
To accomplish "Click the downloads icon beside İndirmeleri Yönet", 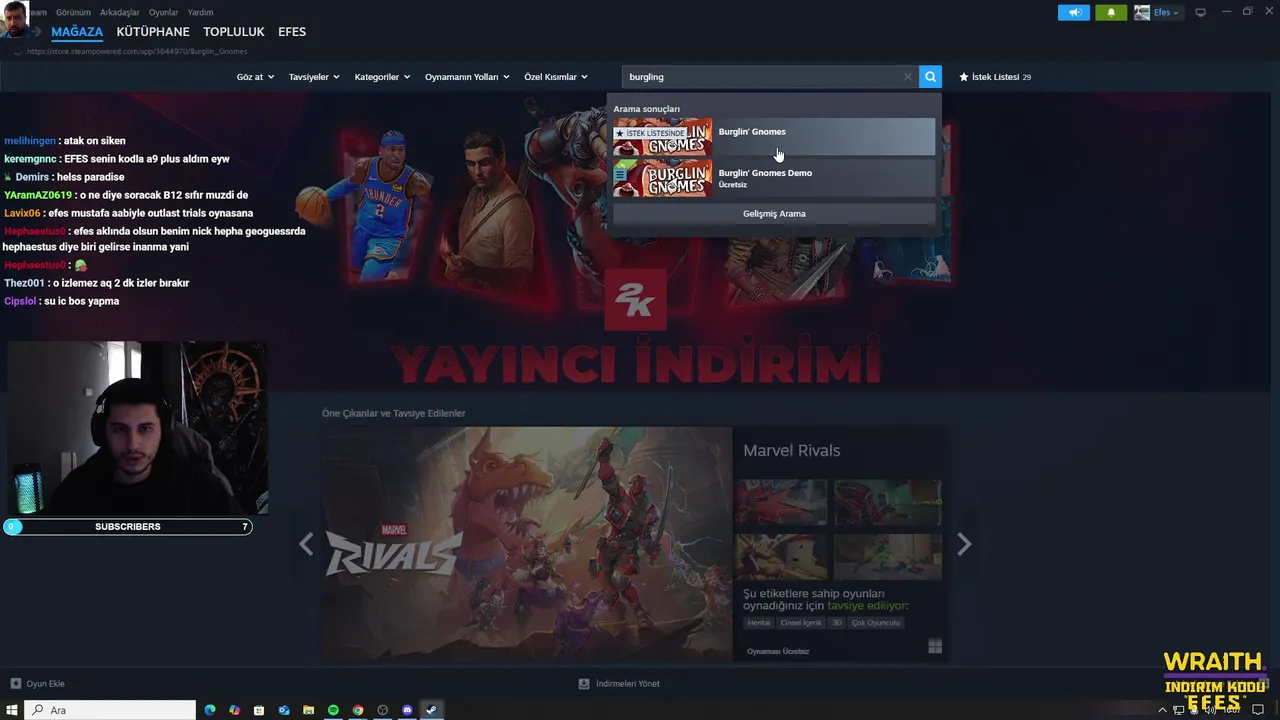I will click(584, 684).
